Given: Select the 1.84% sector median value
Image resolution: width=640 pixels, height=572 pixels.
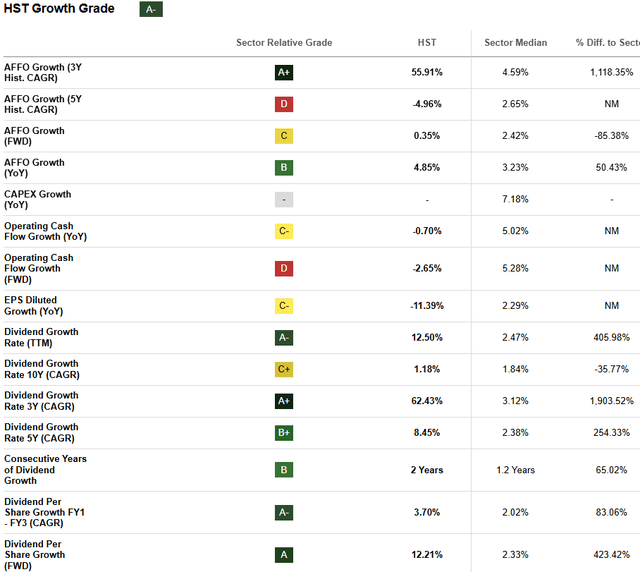Looking at the screenshot, I should [x=516, y=369].
